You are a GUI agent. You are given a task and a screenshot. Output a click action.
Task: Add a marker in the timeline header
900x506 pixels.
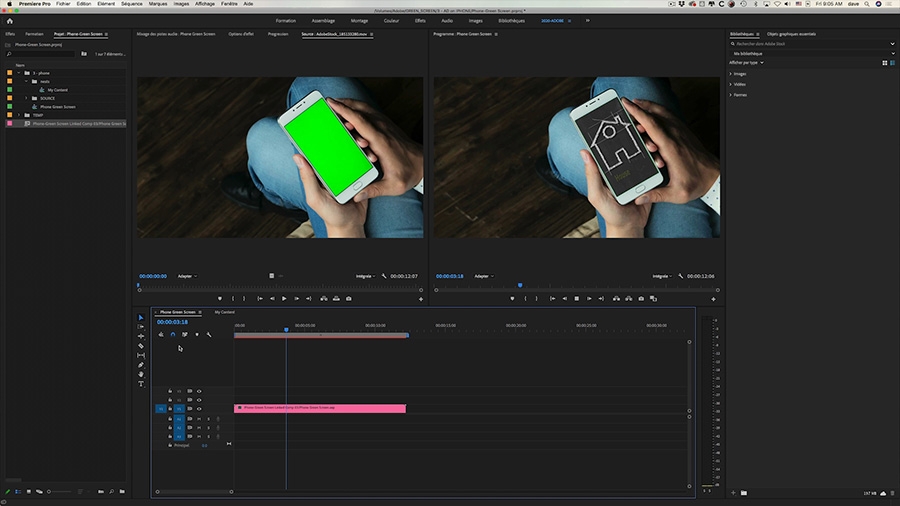click(x=197, y=334)
